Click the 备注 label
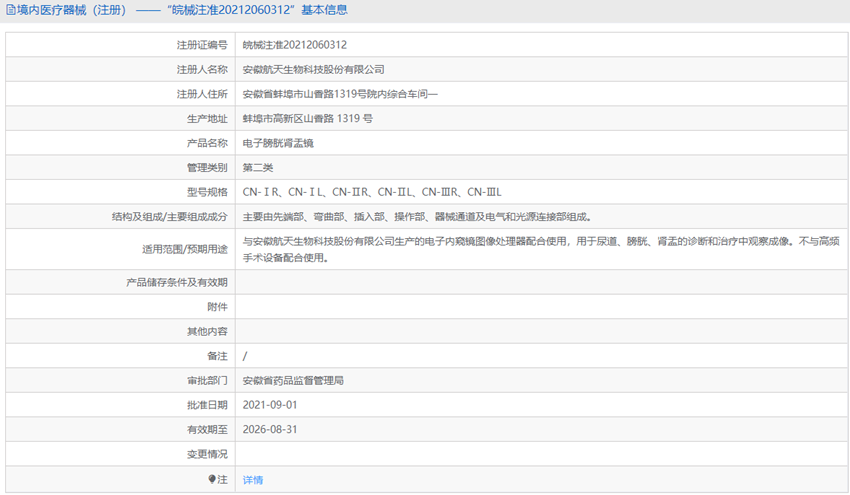Screen dimensions: 850x495 217,356
